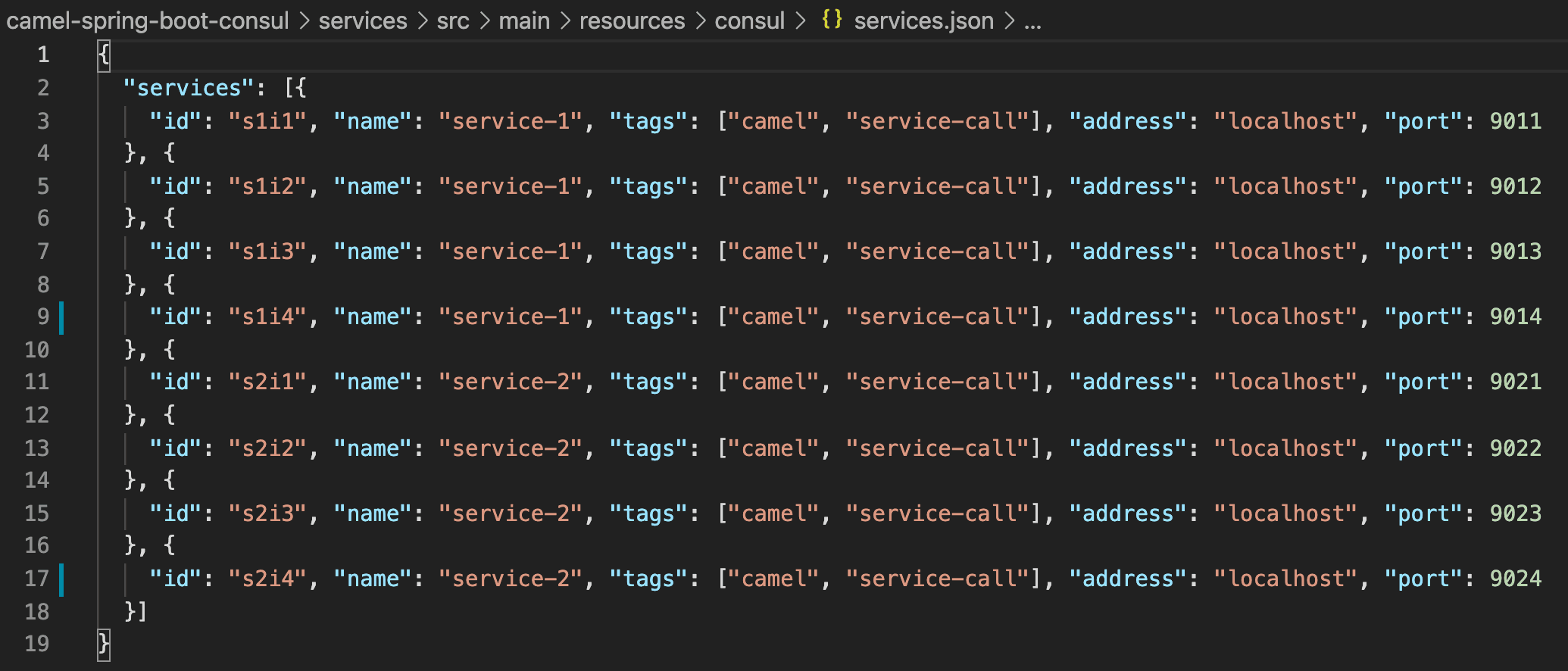
Task: Click line number 19 in the gutter
Action: pyautogui.click(x=37, y=644)
